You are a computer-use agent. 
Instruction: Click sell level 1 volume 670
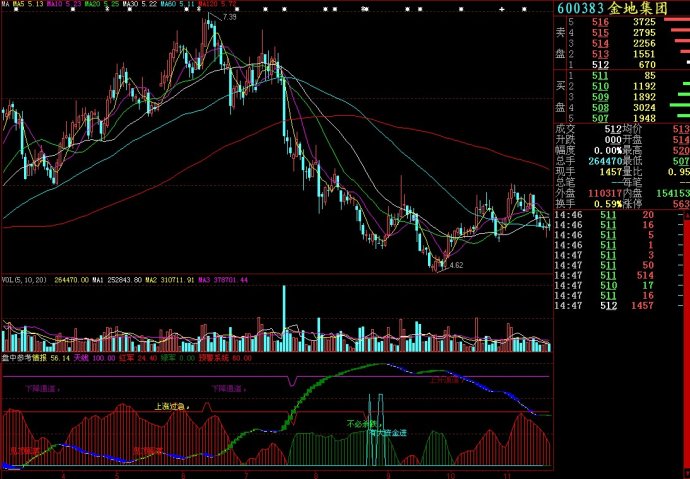pyautogui.click(x=647, y=65)
